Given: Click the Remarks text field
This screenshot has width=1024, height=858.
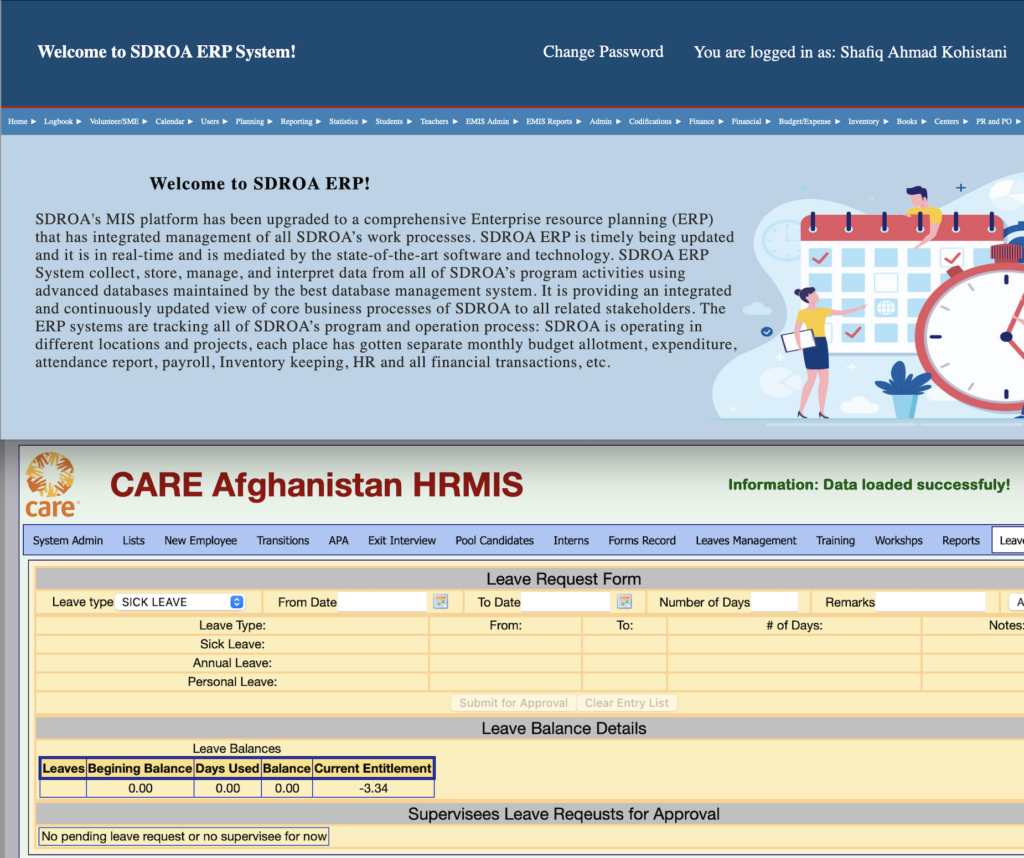Looking at the screenshot, I should pos(930,602).
